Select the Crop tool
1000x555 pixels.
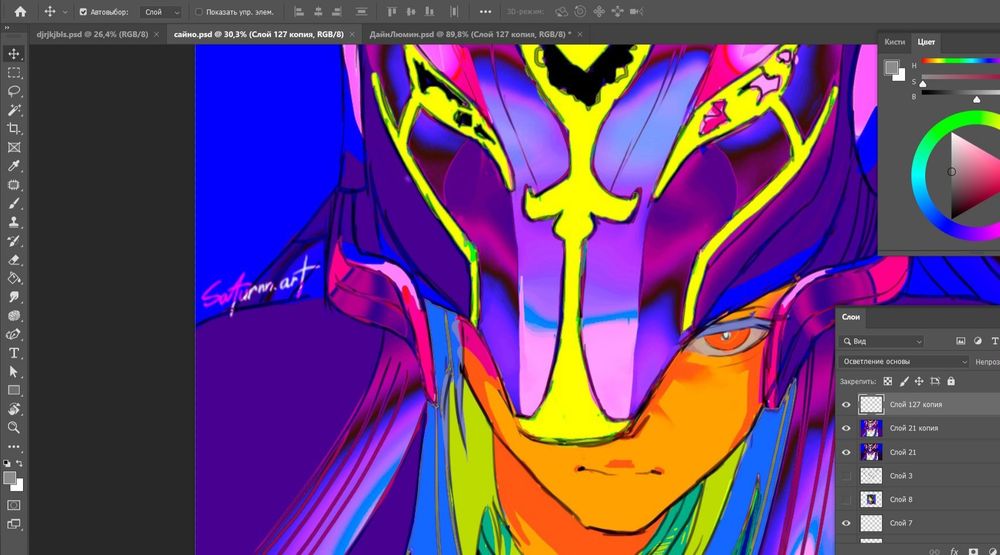14,129
